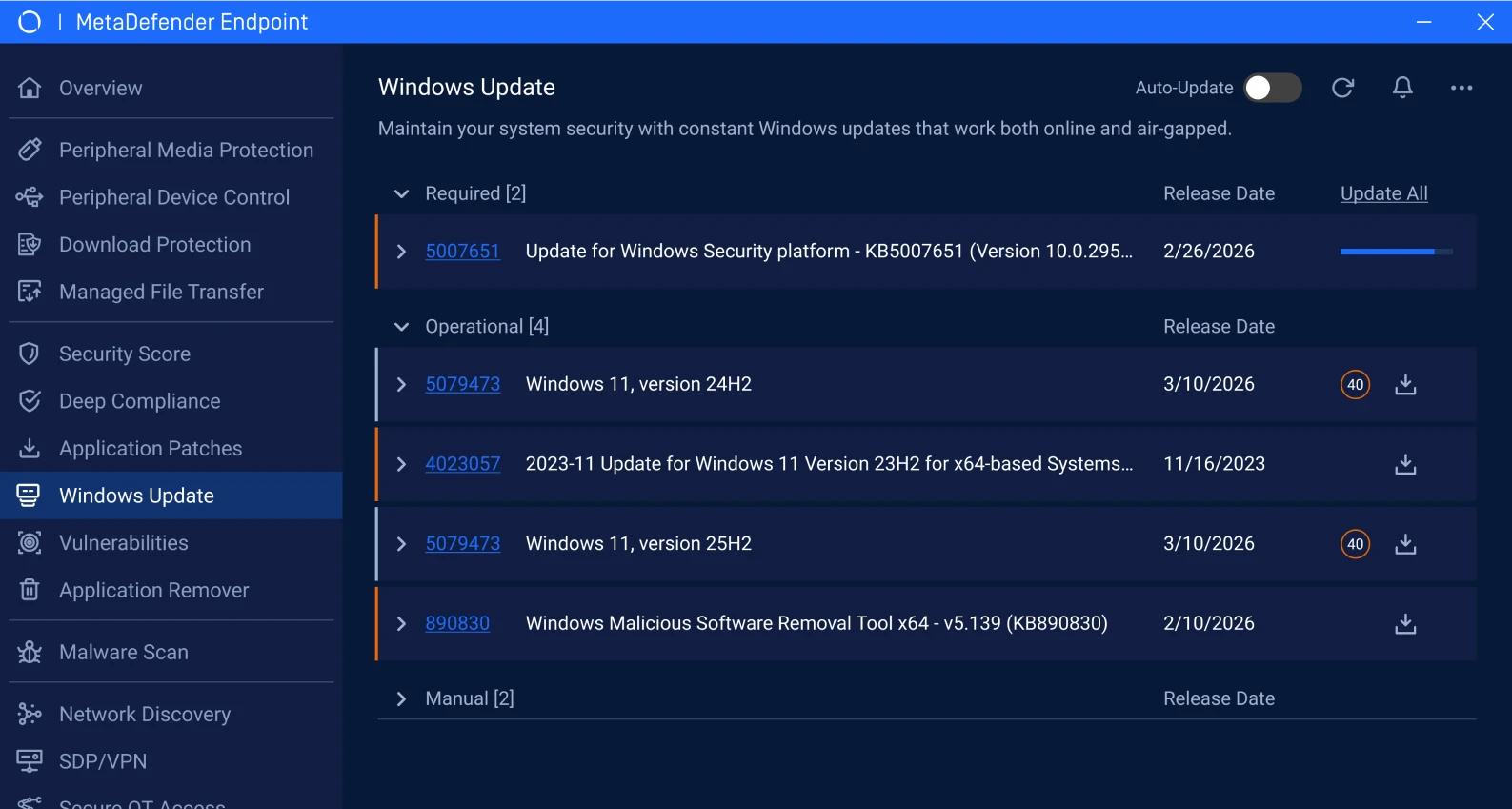Click the KB5007651 update progress bar
1512x809 pixels.
click(1396, 252)
